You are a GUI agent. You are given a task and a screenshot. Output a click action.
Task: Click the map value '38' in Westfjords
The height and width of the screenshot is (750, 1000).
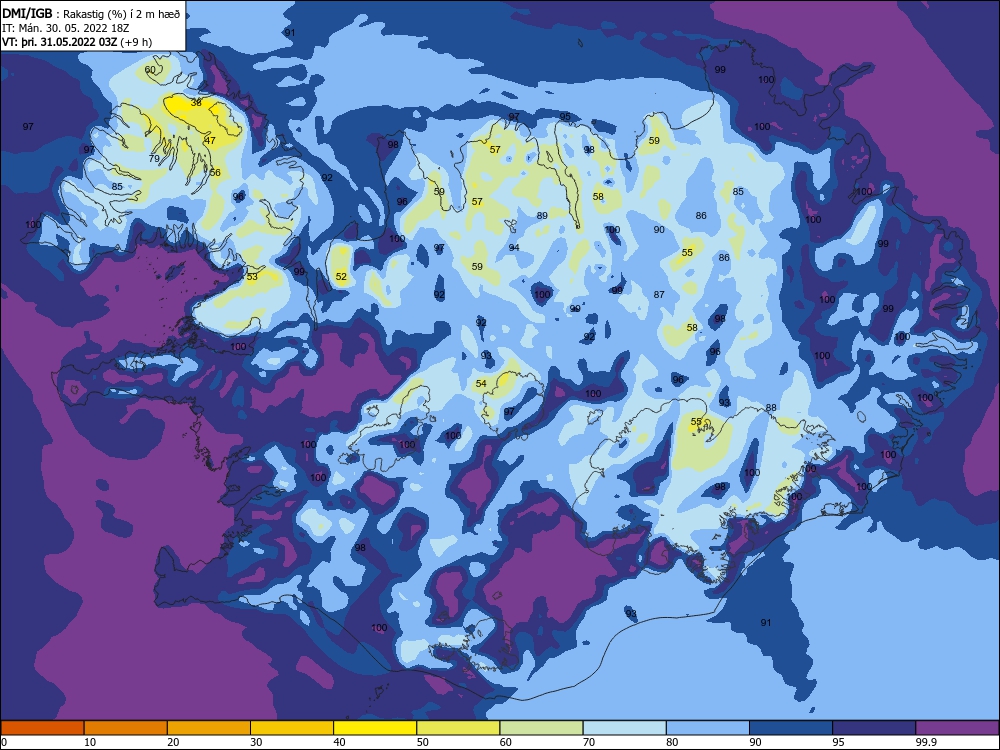click(196, 102)
